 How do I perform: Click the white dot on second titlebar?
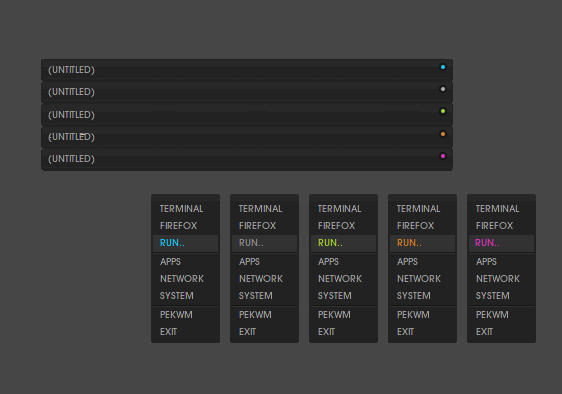coord(443,89)
